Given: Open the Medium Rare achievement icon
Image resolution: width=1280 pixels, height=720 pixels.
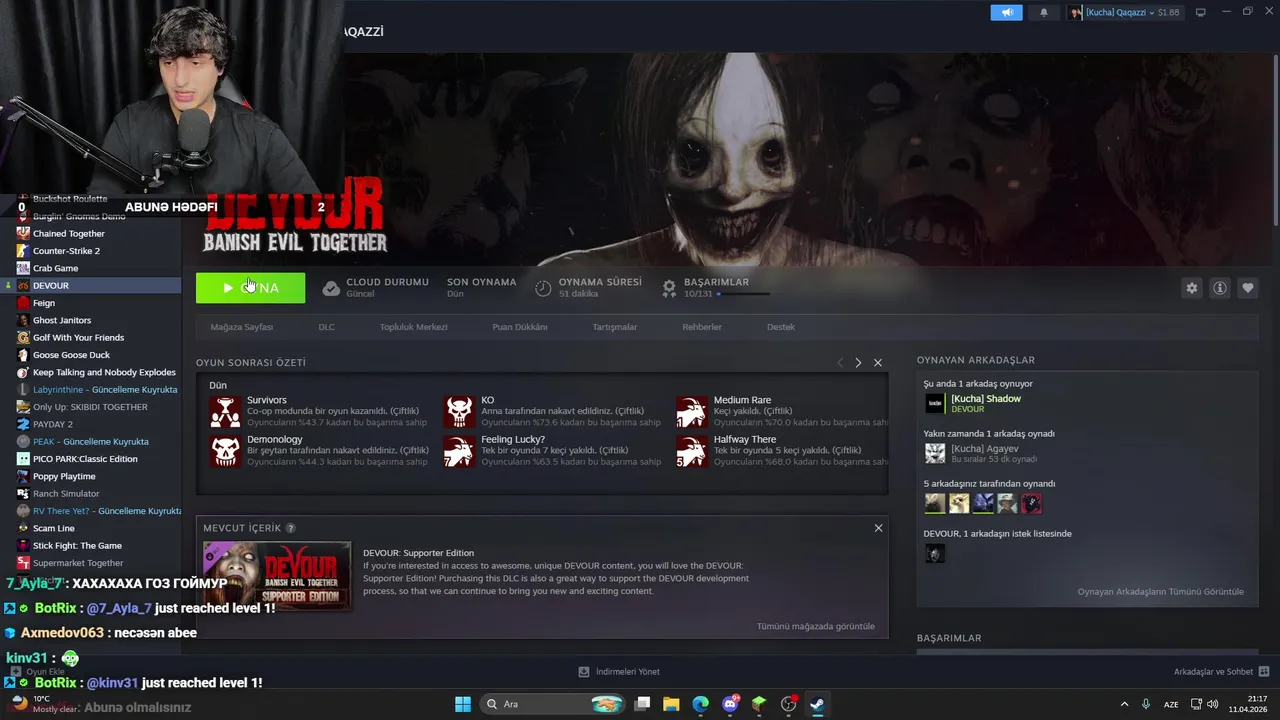Looking at the screenshot, I should click(692, 411).
